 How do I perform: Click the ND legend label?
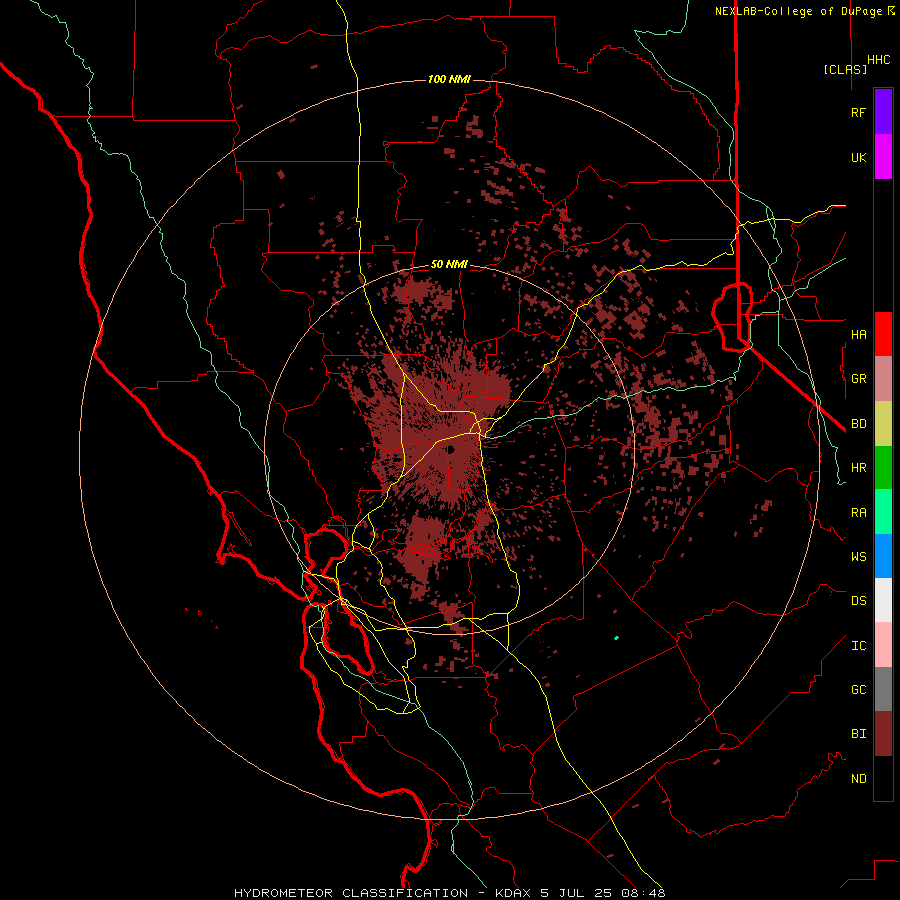pos(859,779)
